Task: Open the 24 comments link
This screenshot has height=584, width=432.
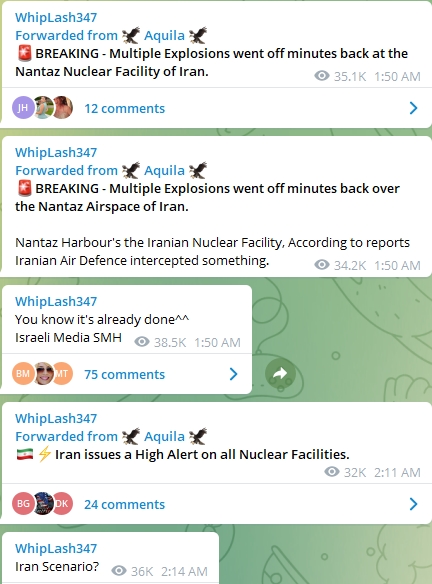Action: [124, 504]
